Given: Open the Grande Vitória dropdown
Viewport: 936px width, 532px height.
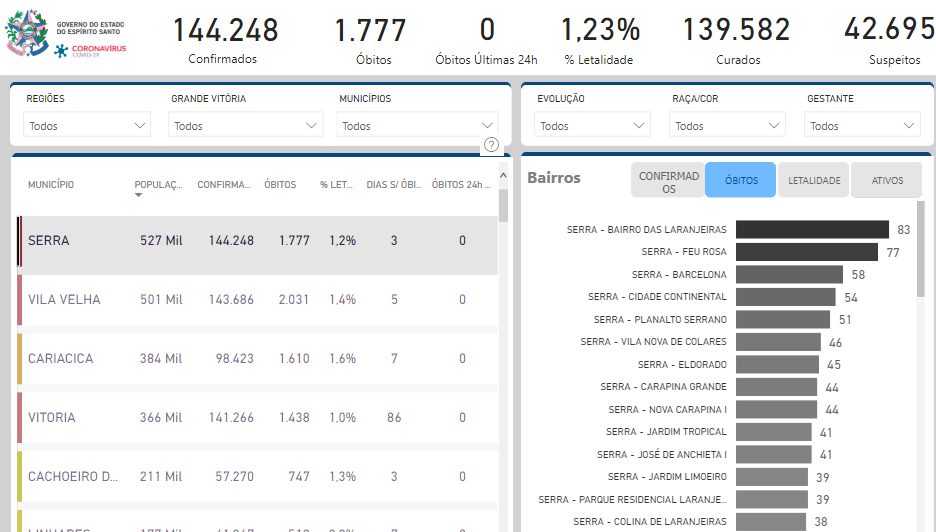Looking at the screenshot, I should [x=245, y=125].
